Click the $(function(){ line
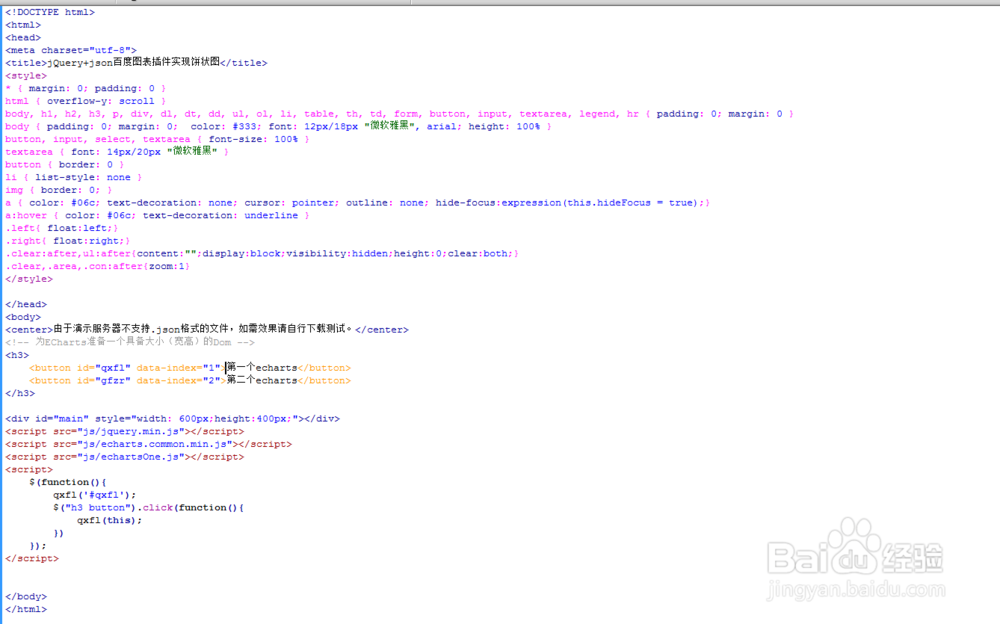 68,482
